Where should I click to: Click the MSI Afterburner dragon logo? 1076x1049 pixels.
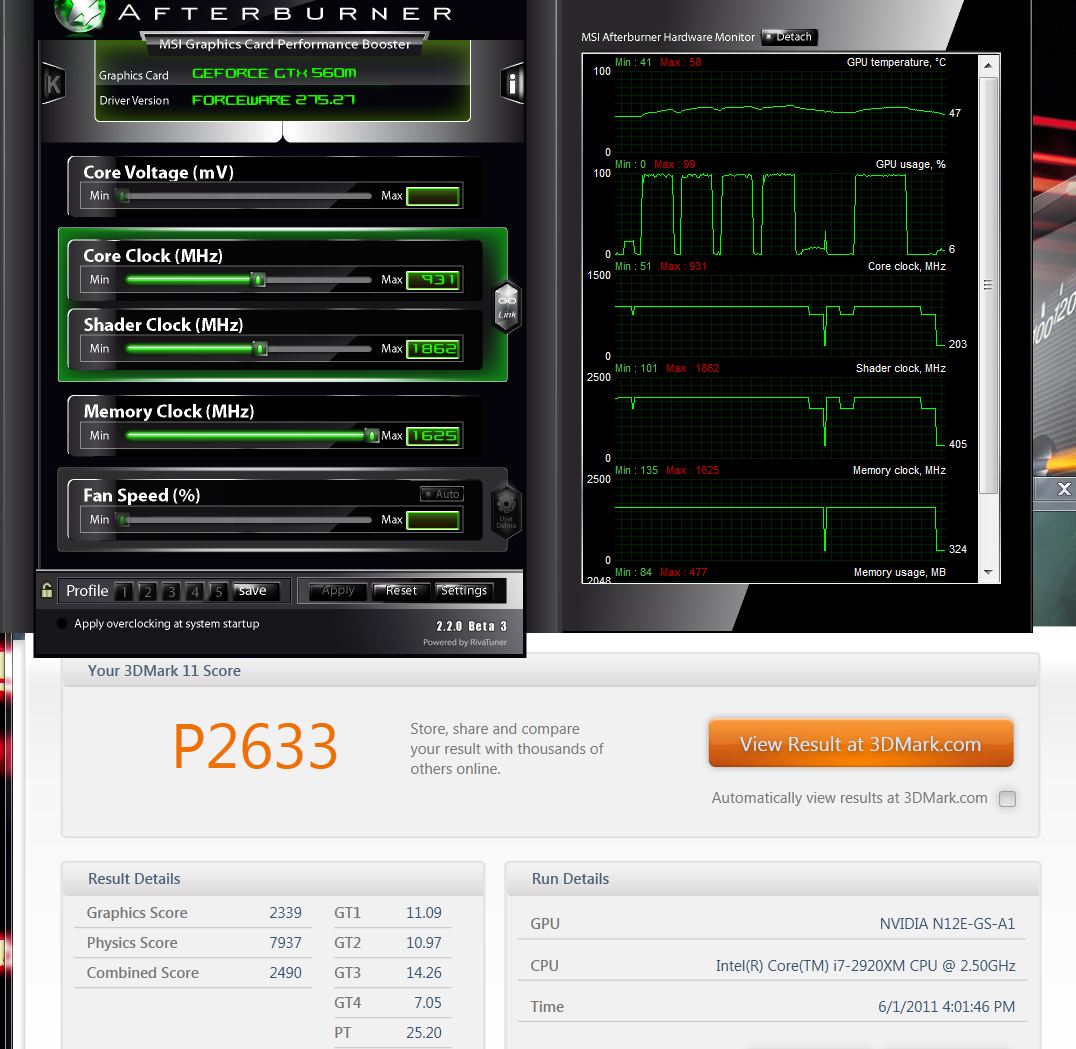[x=80, y=15]
